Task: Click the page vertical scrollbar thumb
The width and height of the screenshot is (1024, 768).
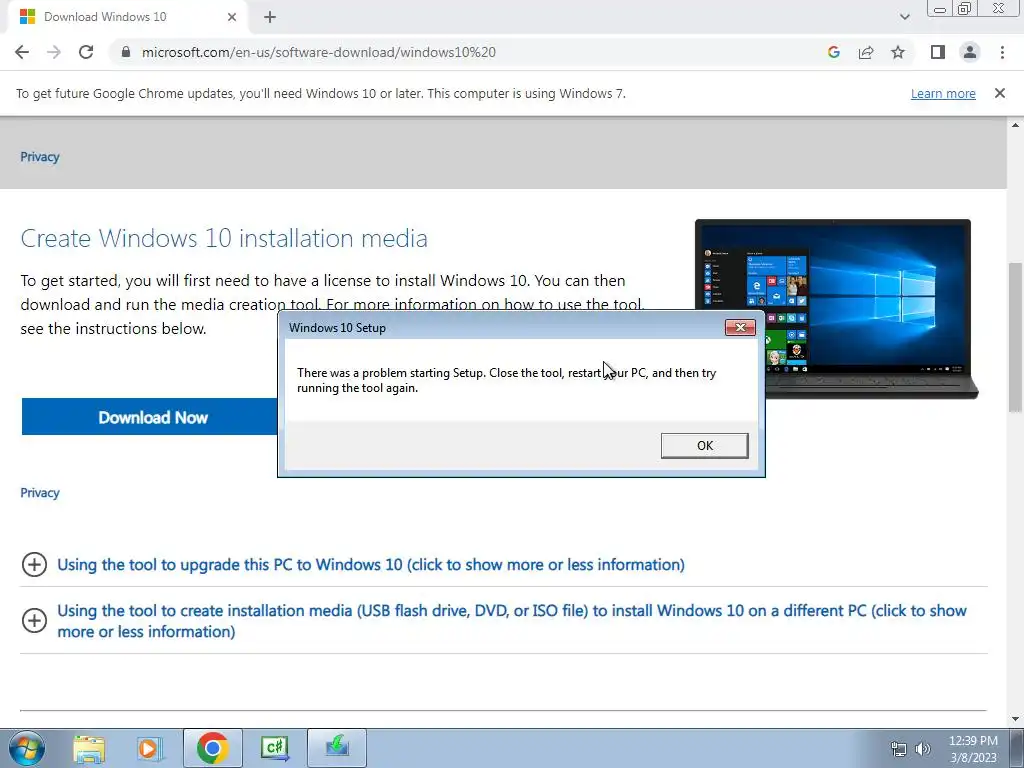Action: click(1014, 336)
